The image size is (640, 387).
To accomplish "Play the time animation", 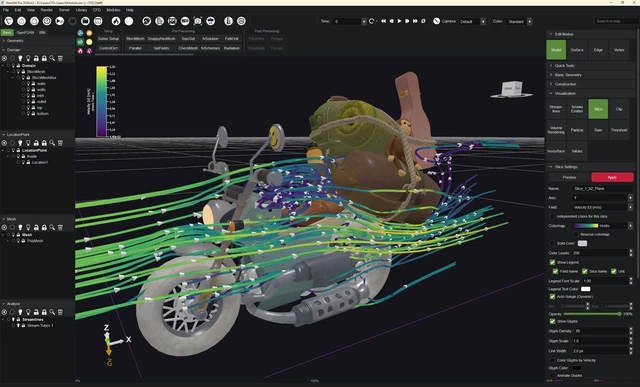I will click(x=399, y=21).
